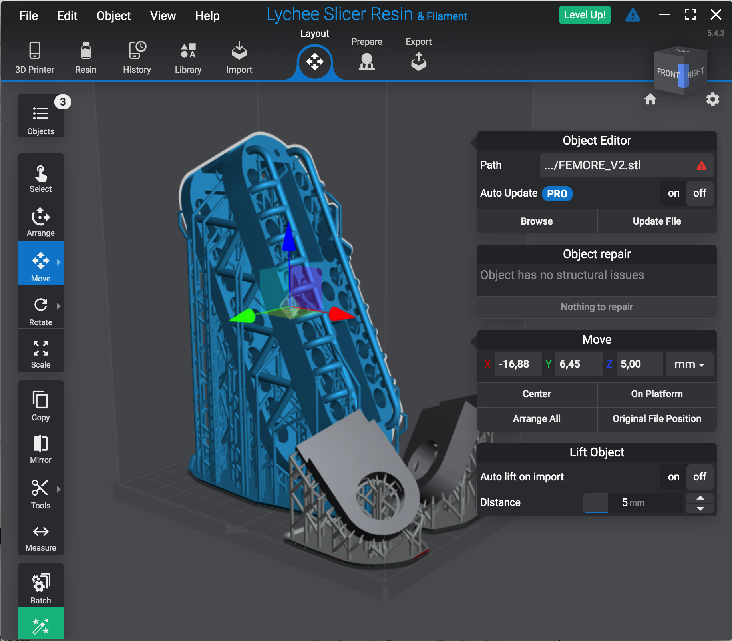The image size is (732, 641).
Task: Click the FRONT face of view cube
Action: pyautogui.click(x=668, y=73)
